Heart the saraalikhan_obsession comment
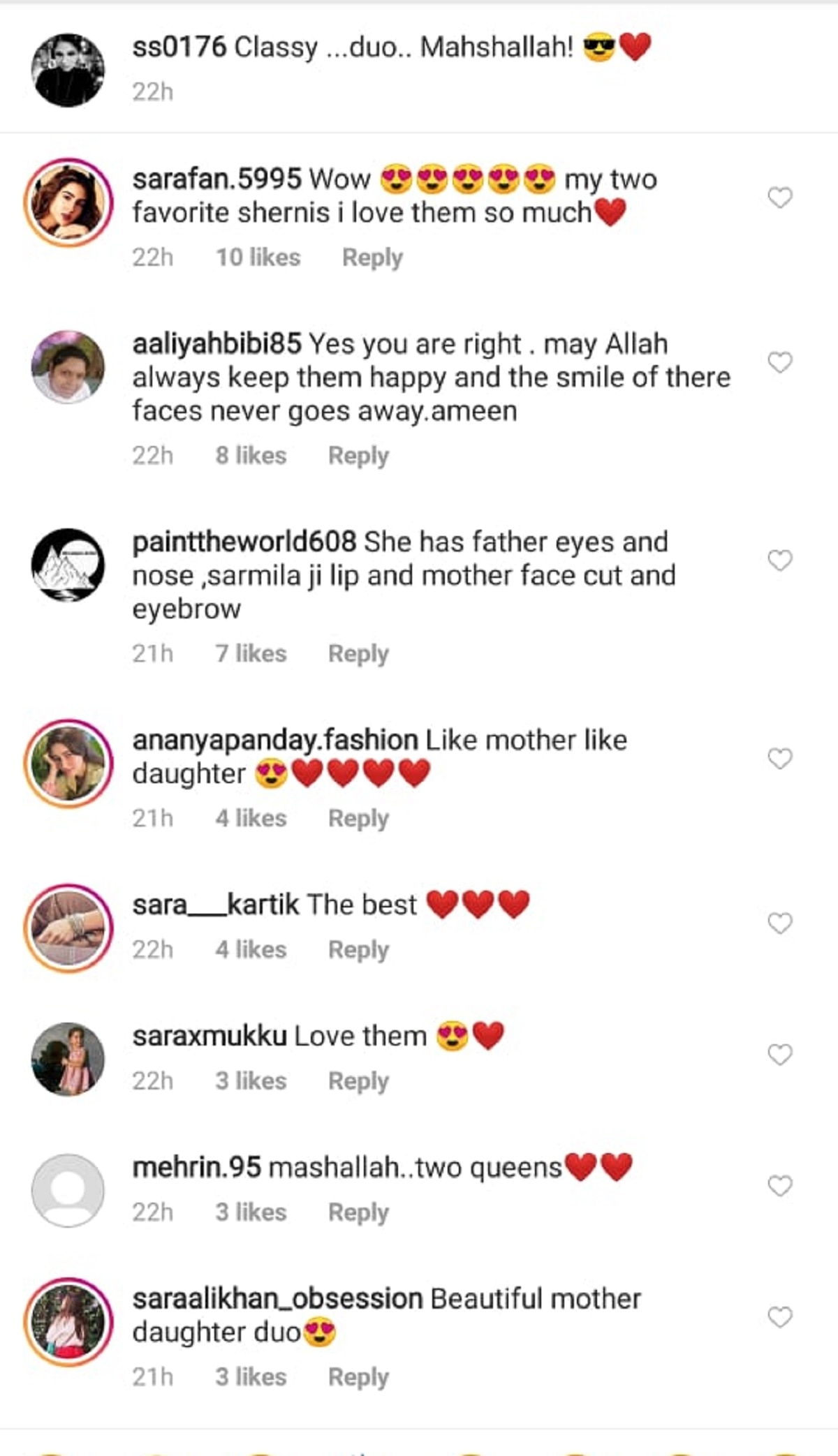838x1456 pixels. click(779, 1317)
